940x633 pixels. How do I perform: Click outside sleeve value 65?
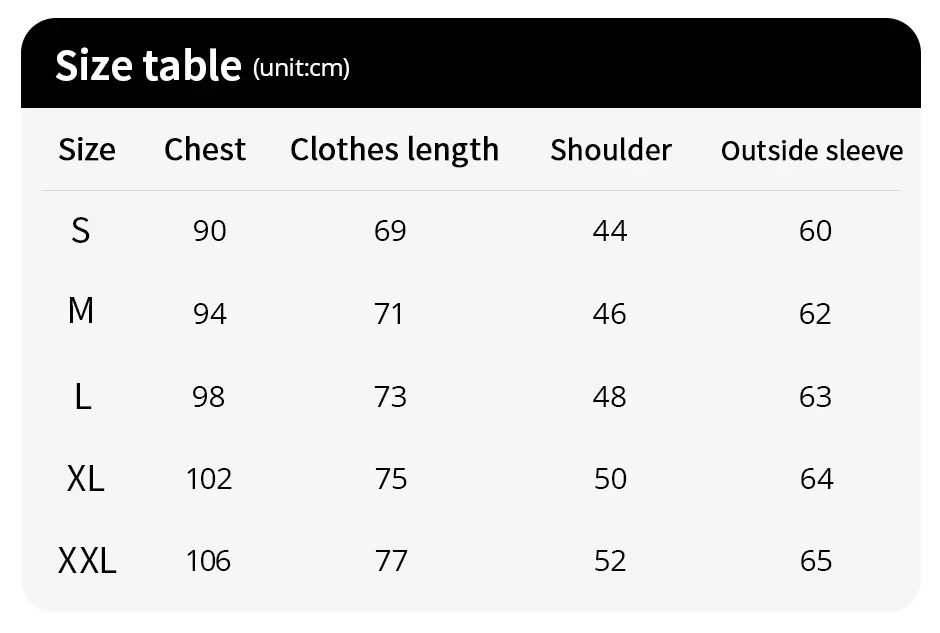816,561
